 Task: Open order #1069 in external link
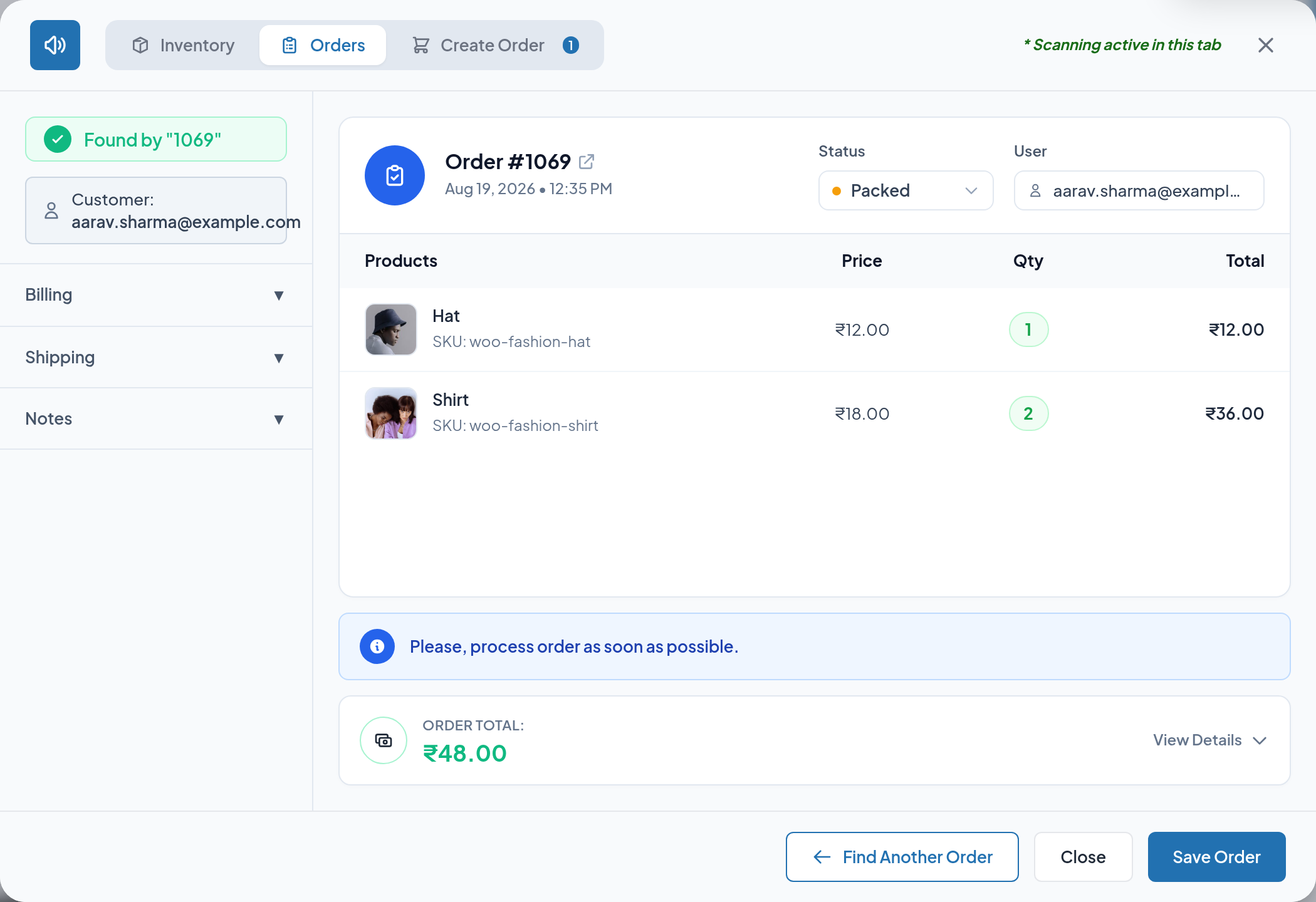(x=587, y=162)
